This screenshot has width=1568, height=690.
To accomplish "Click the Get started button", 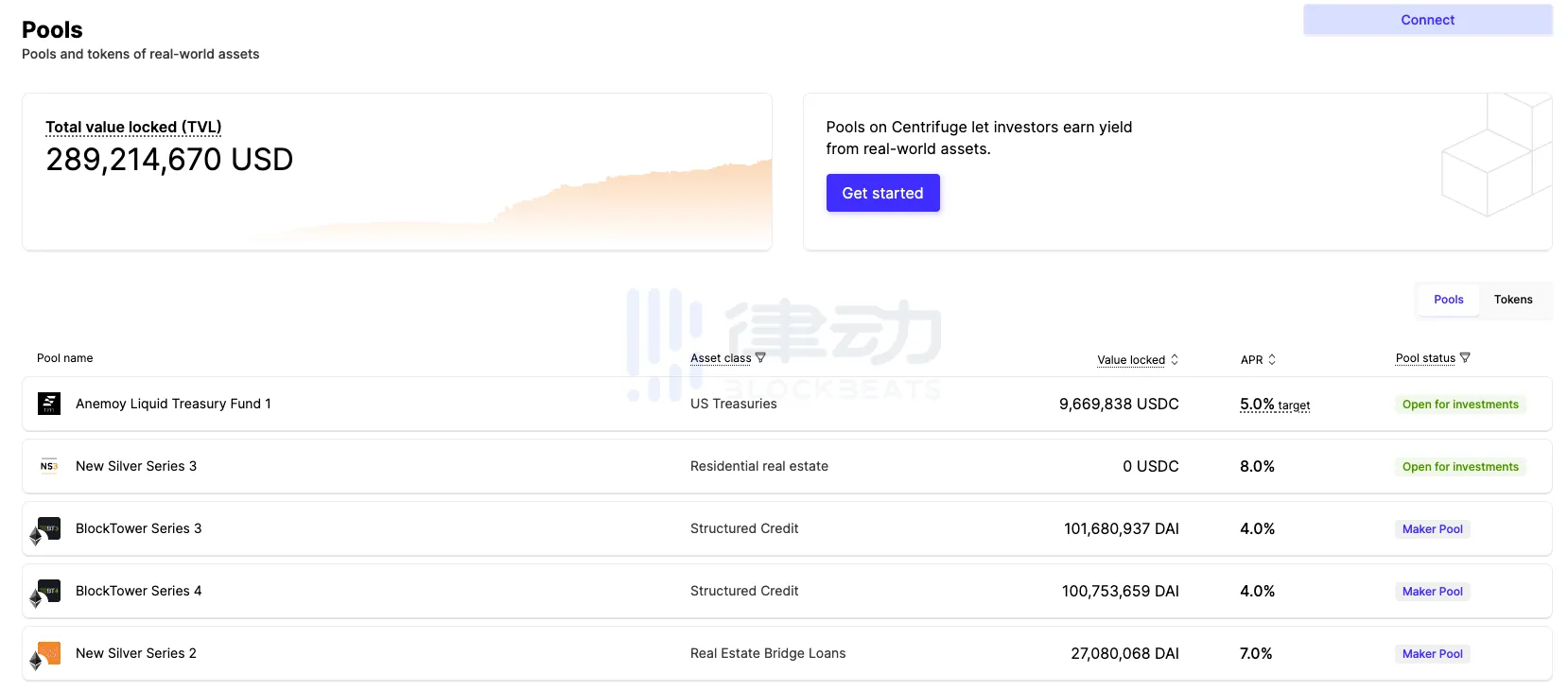I will click(x=882, y=193).
